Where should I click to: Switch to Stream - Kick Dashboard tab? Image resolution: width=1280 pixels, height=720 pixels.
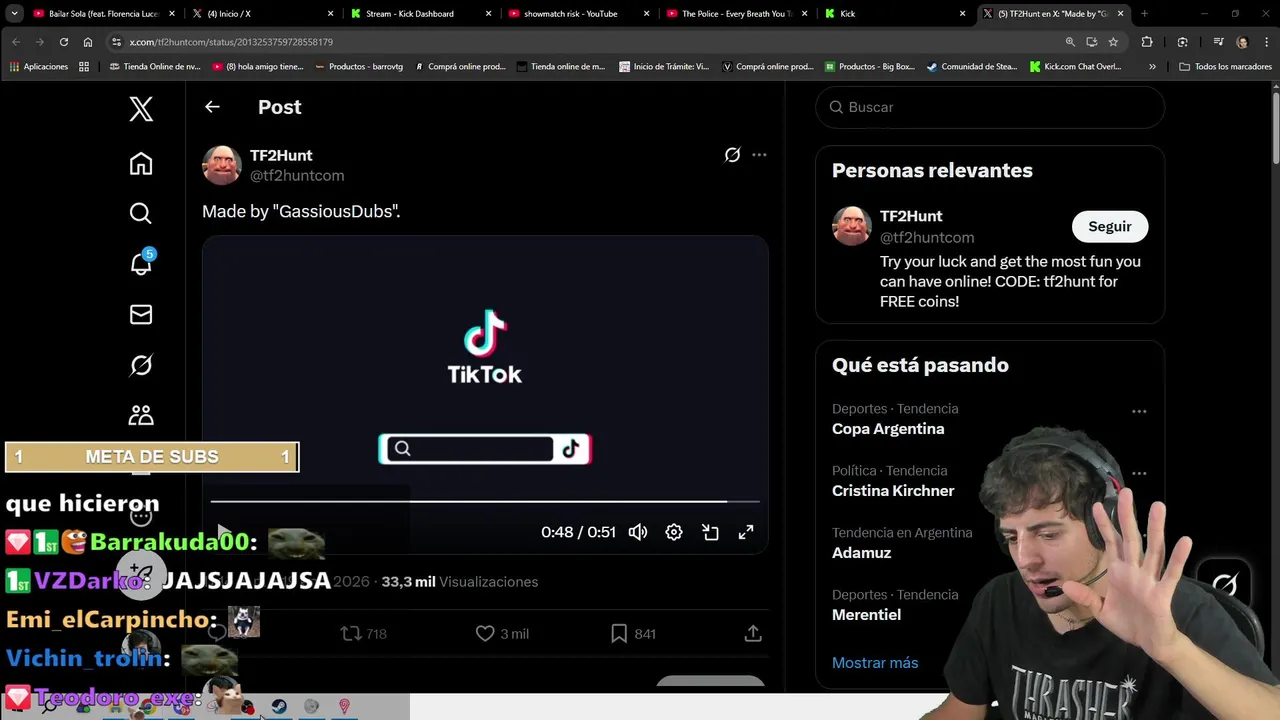pyautogui.click(x=420, y=14)
